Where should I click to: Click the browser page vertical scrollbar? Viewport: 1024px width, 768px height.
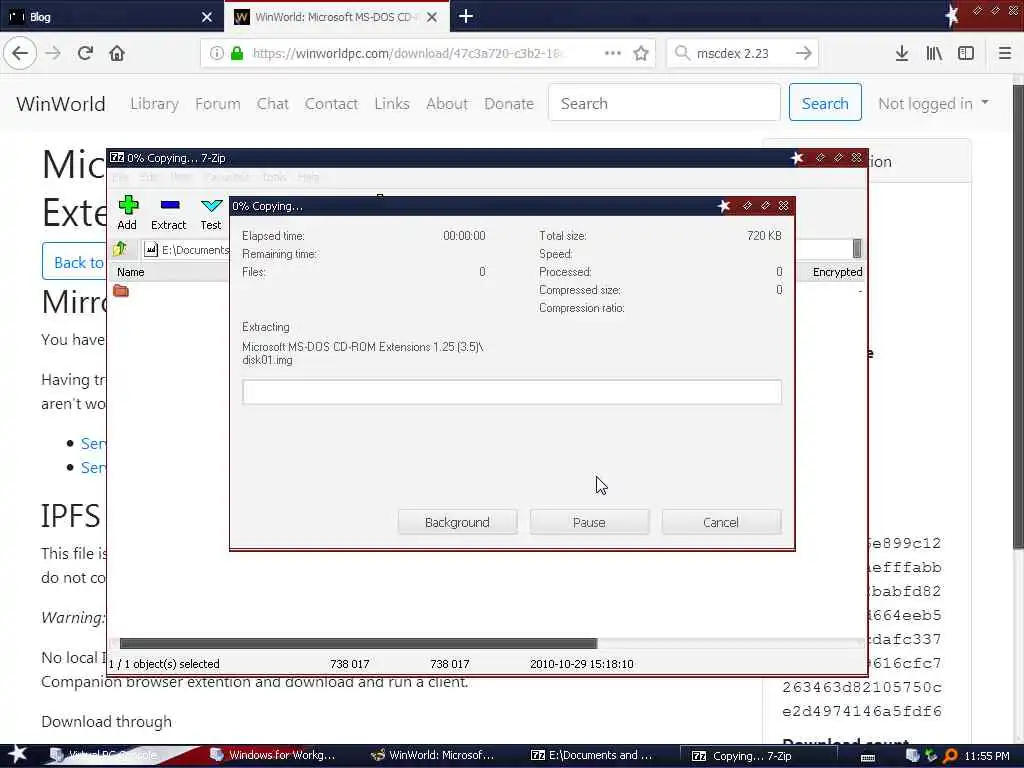click(x=1018, y=317)
